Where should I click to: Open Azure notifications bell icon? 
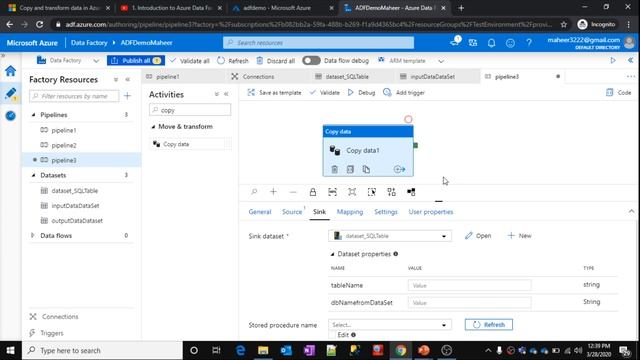pyautogui.click(x=491, y=43)
